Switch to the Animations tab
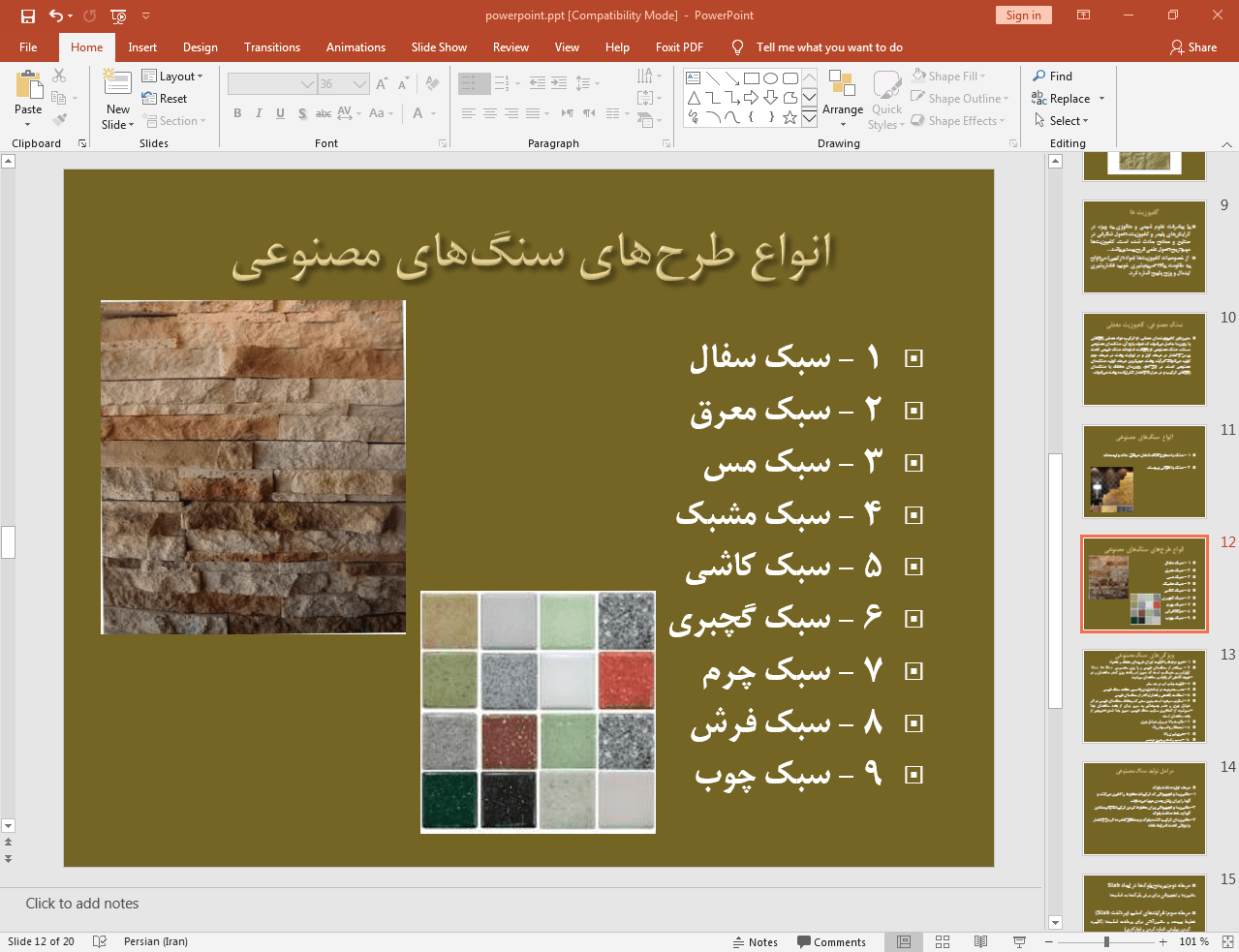 (356, 47)
